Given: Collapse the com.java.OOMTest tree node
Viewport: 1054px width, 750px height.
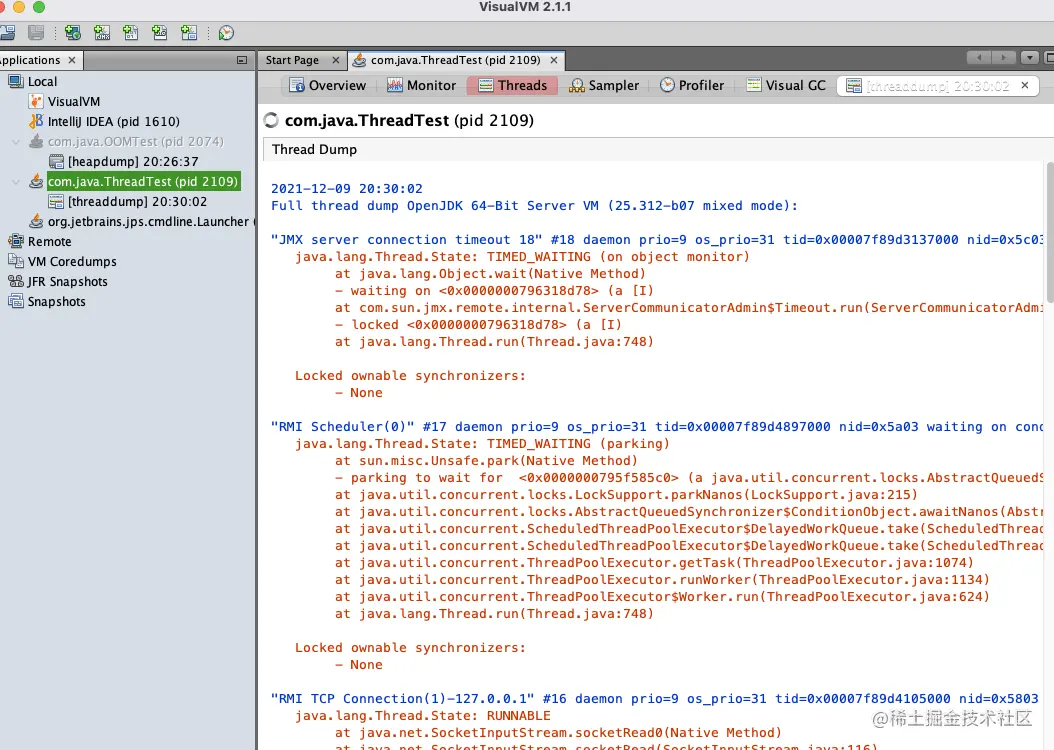Looking at the screenshot, I should click(x=16, y=142).
